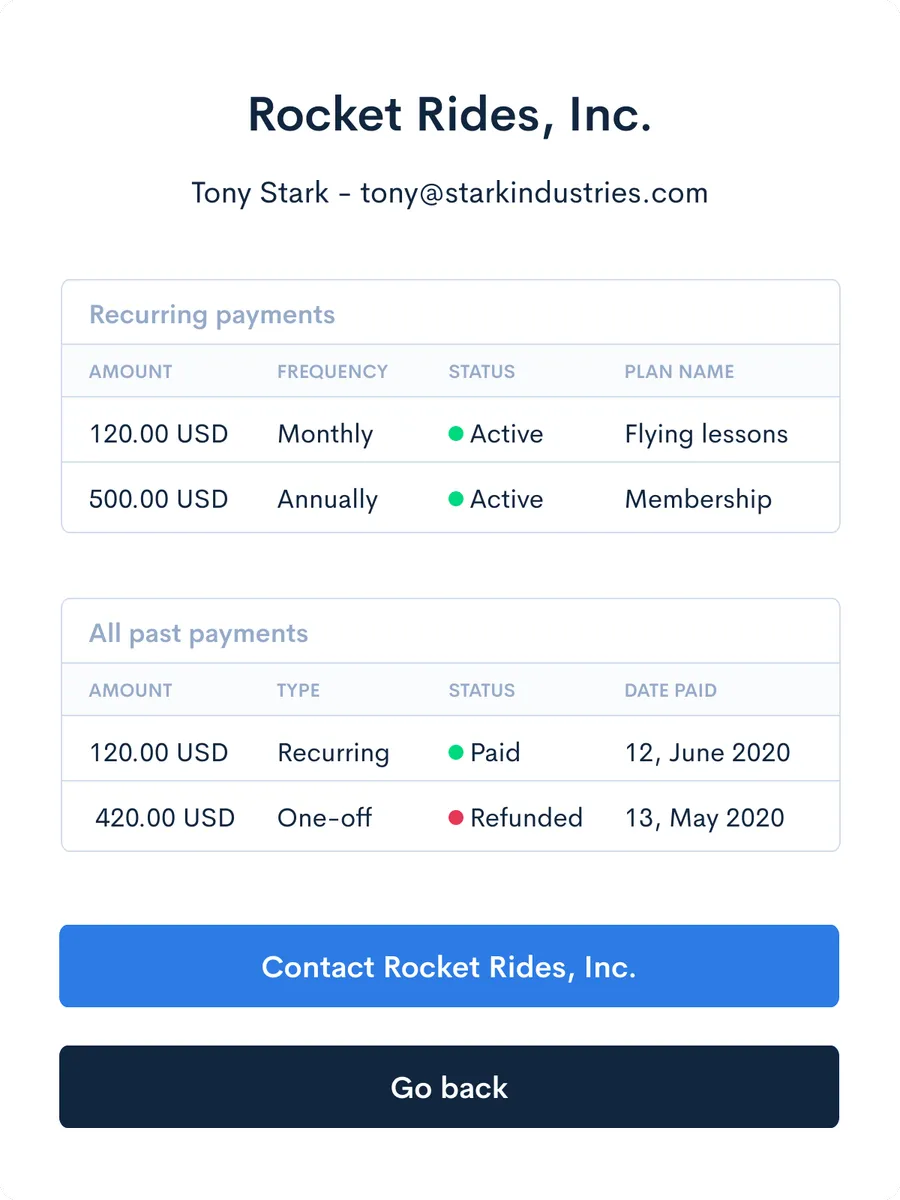Select the Flying lessons plan name
Image resolution: width=900 pixels, height=1200 pixels.
tap(706, 434)
